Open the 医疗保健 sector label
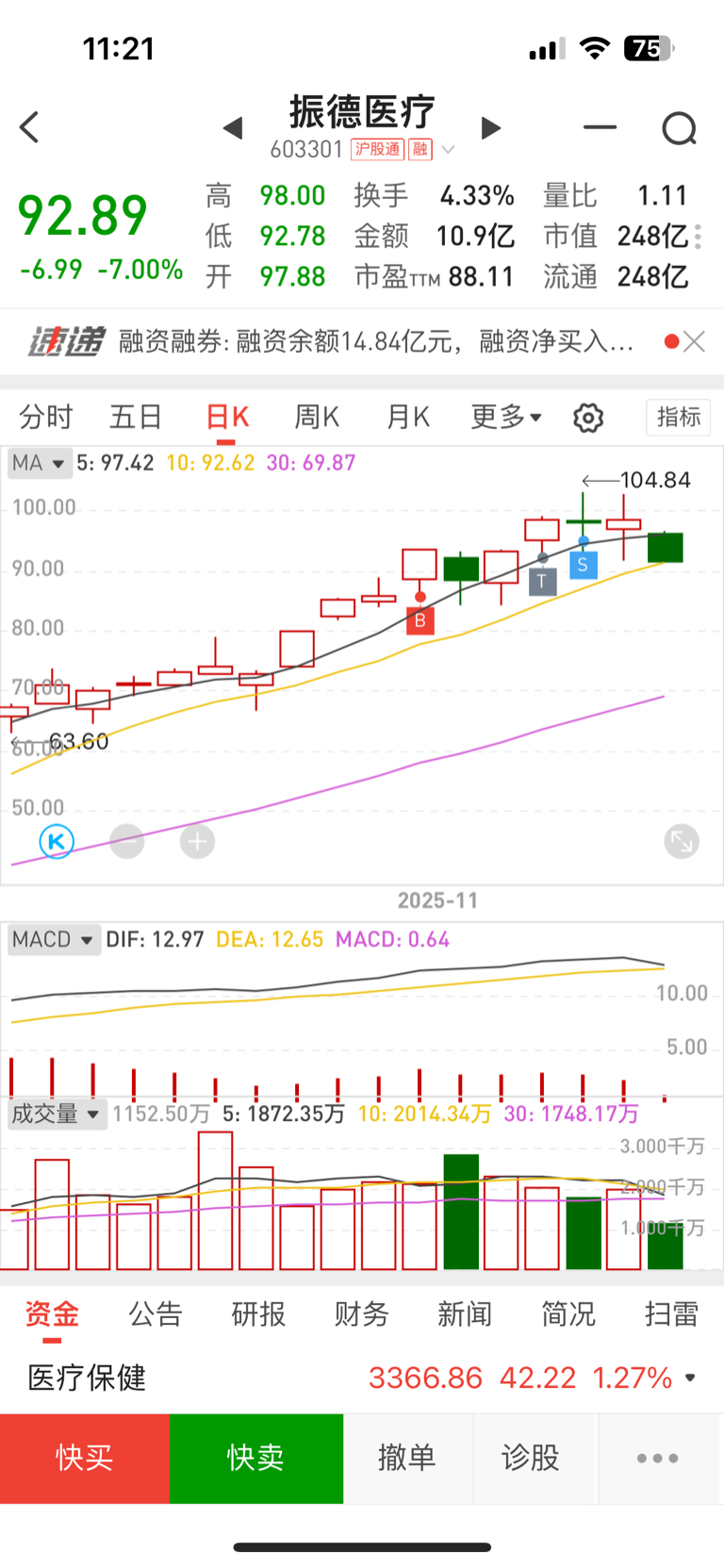 coord(87,1378)
